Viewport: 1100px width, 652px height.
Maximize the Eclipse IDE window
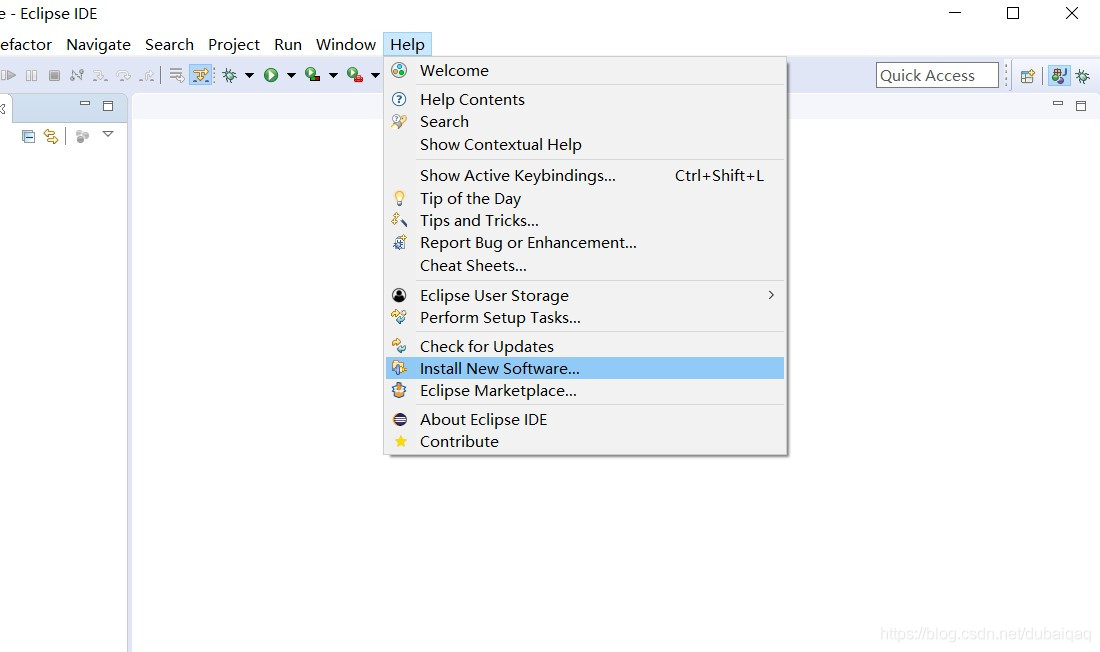pos(1013,13)
